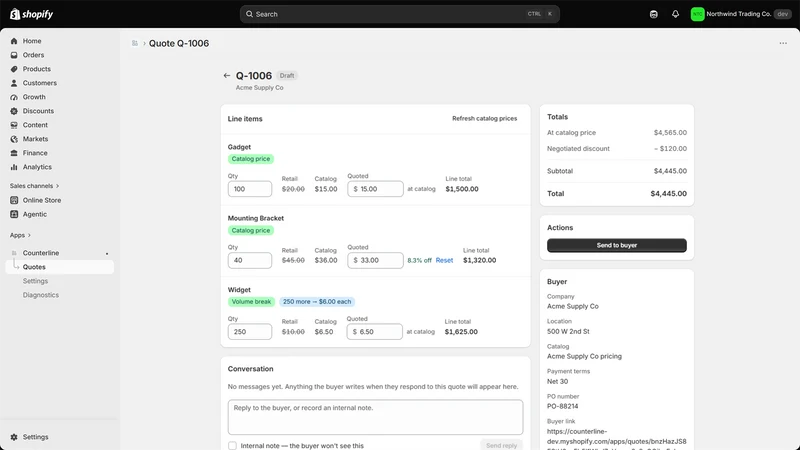Screen dimensions: 800x450
Task: Click the Mounting Bracket Catalog price badge
Action: pos(251,230)
